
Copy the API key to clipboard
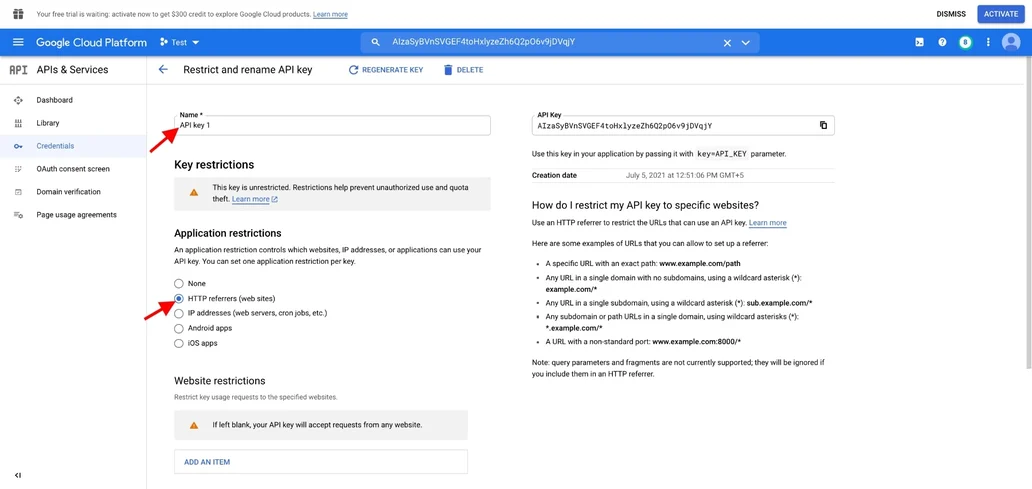point(823,125)
